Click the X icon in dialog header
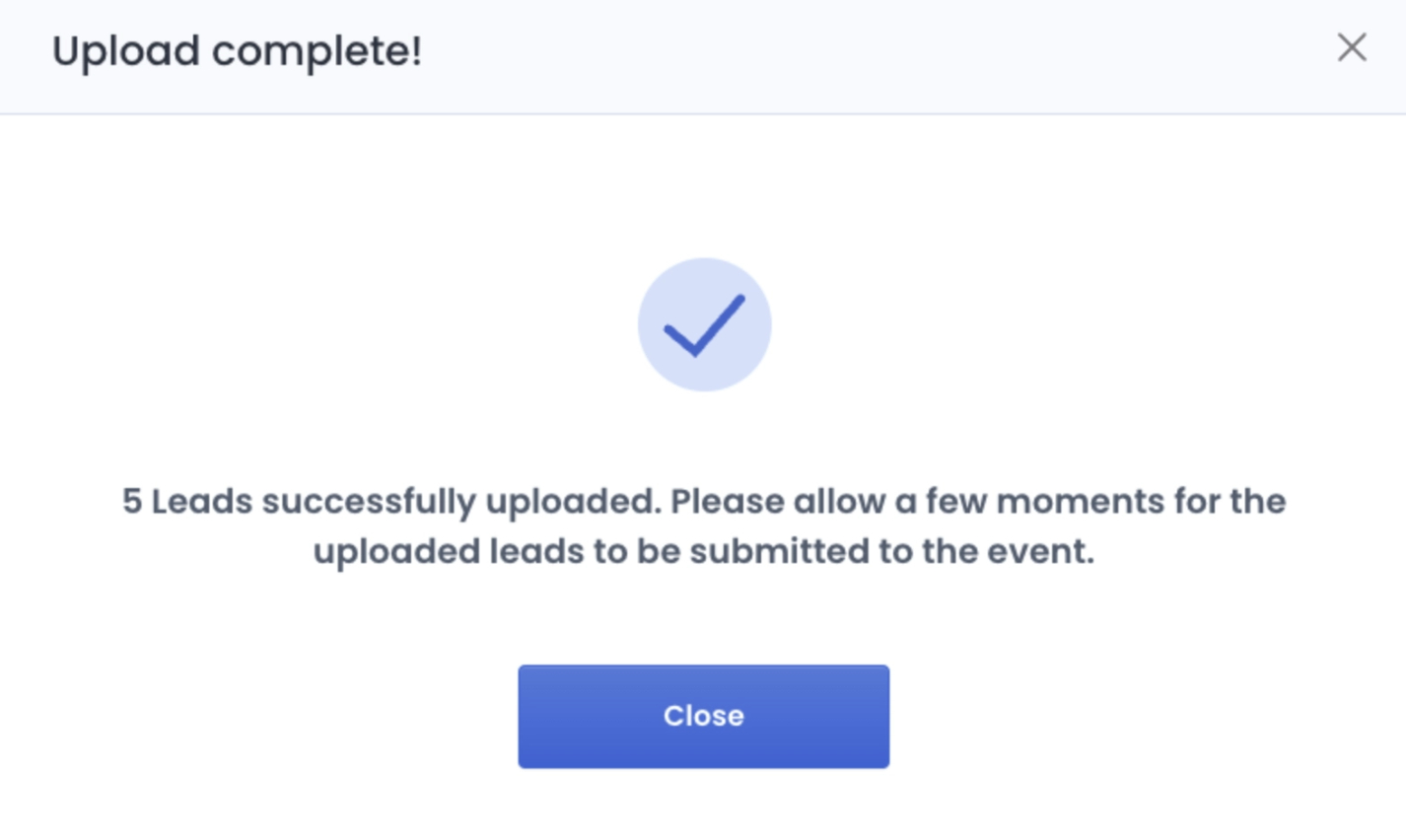The width and height of the screenshot is (1406, 840). [1352, 47]
